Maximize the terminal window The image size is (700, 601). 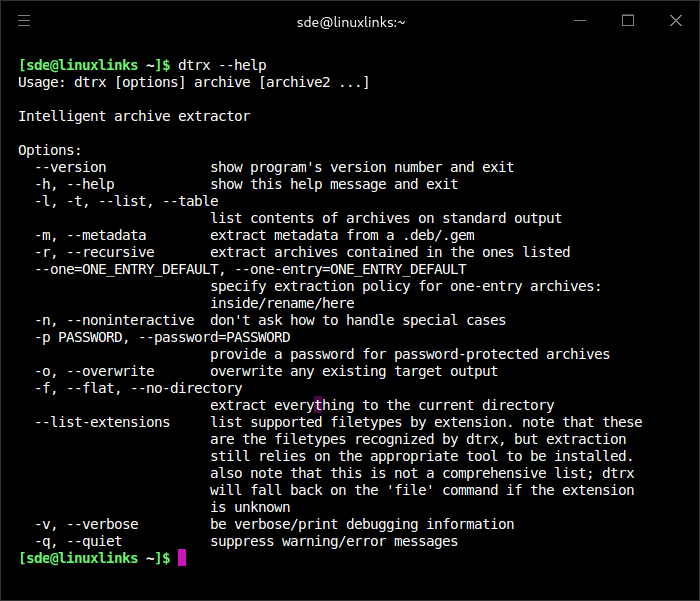628,20
